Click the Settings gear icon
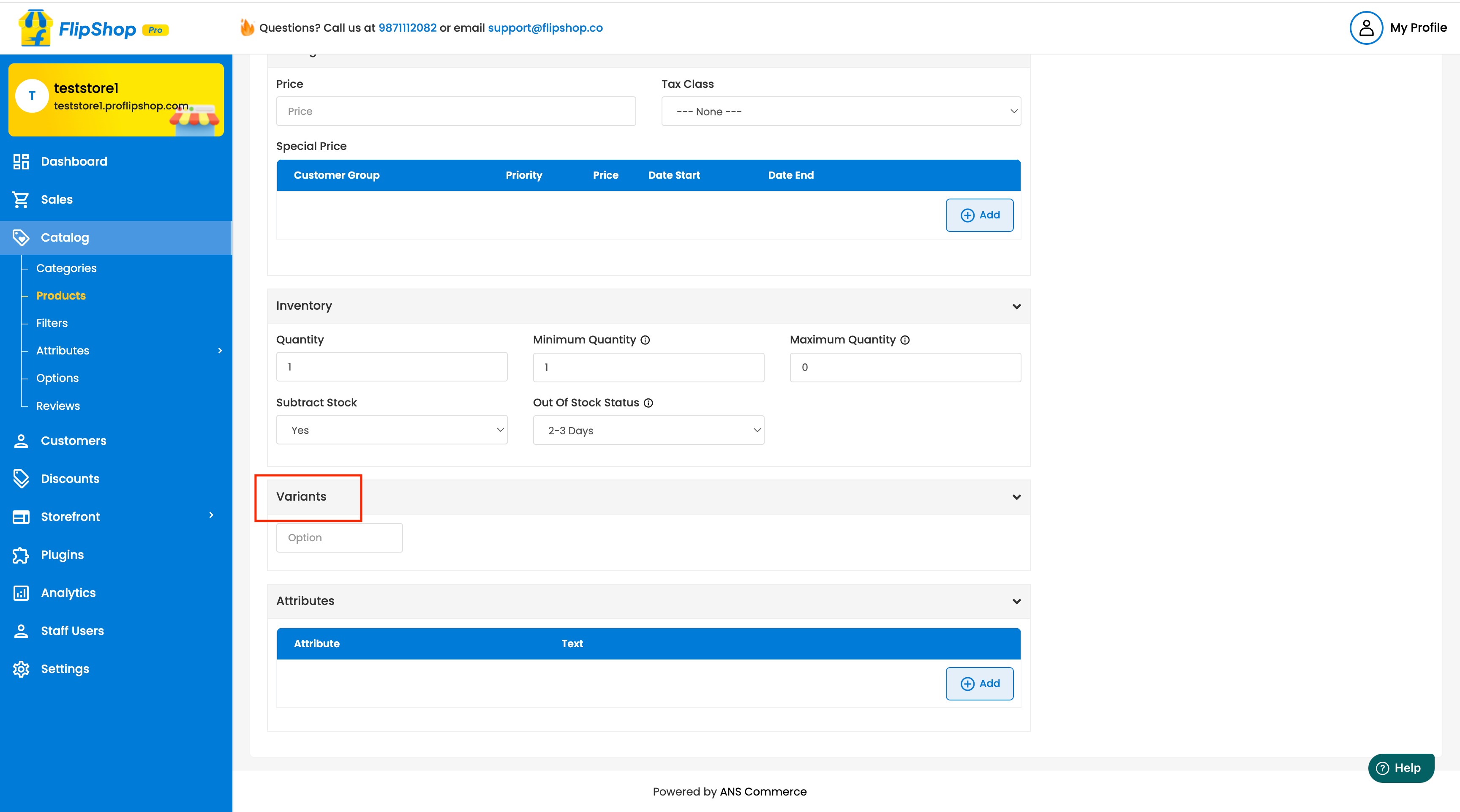1460x812 pixels. click(21, 669)
